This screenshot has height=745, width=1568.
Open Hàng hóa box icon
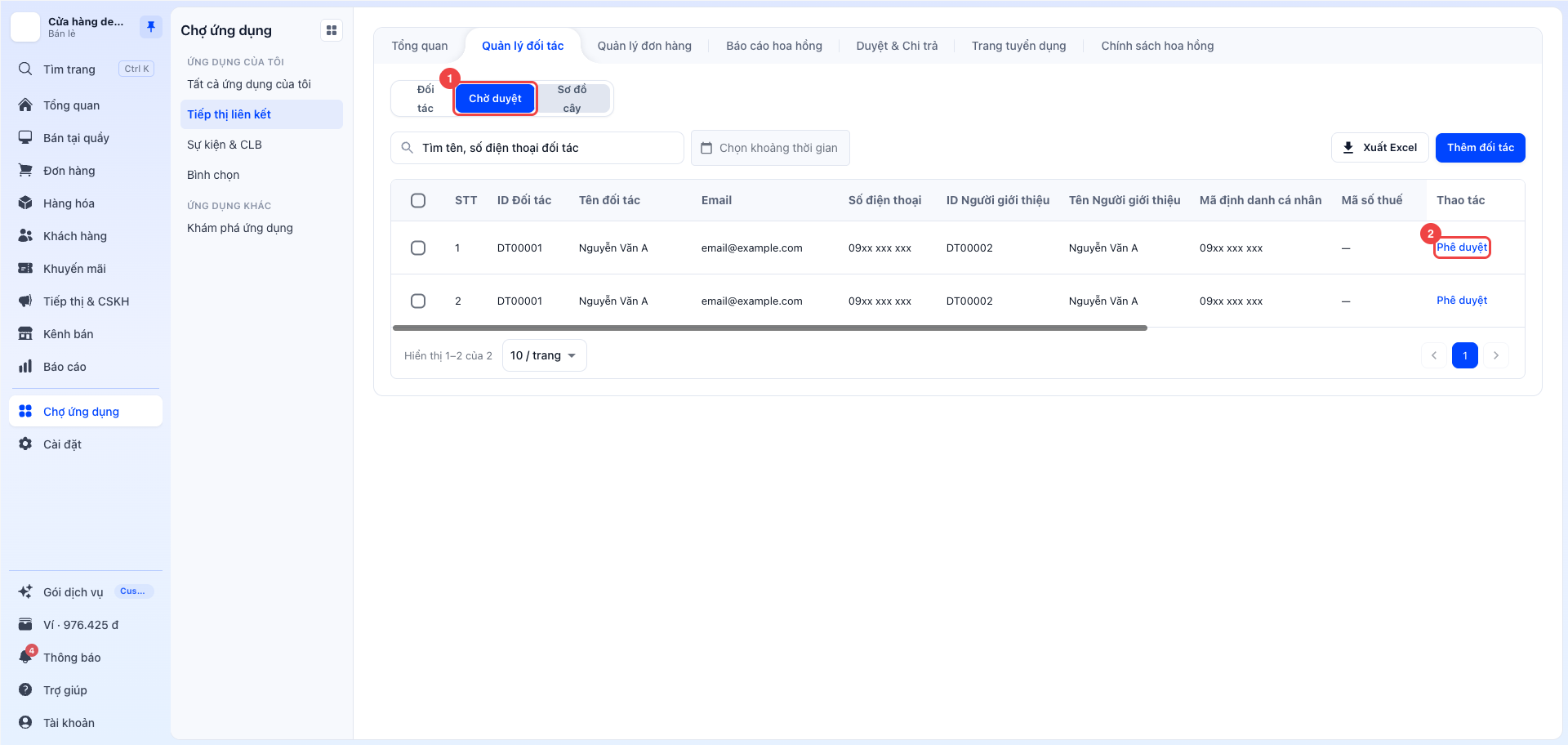(x=25, y=203)
